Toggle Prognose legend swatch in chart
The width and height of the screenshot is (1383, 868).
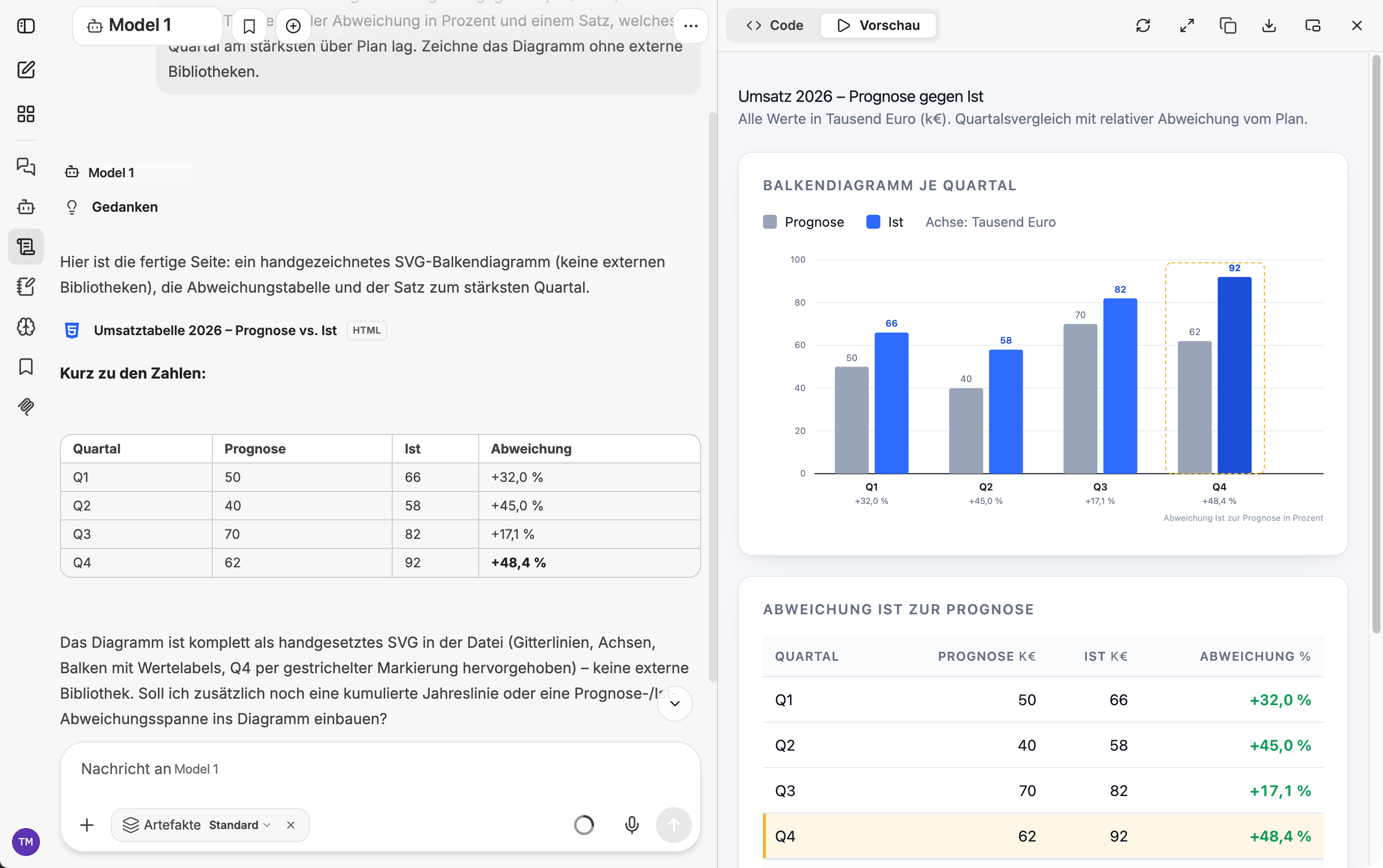(x=769, y=222)
